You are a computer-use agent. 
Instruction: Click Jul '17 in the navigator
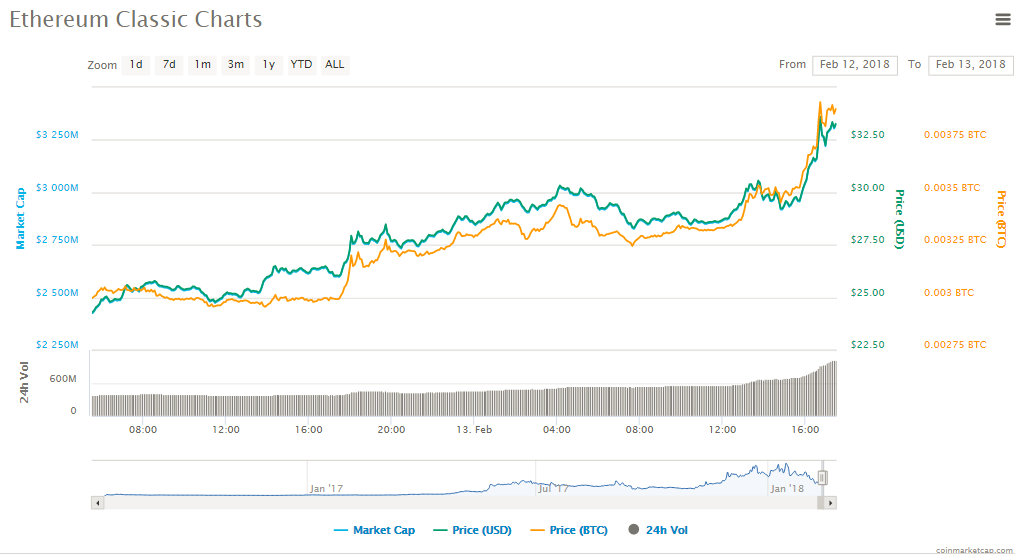pos(553,489)
